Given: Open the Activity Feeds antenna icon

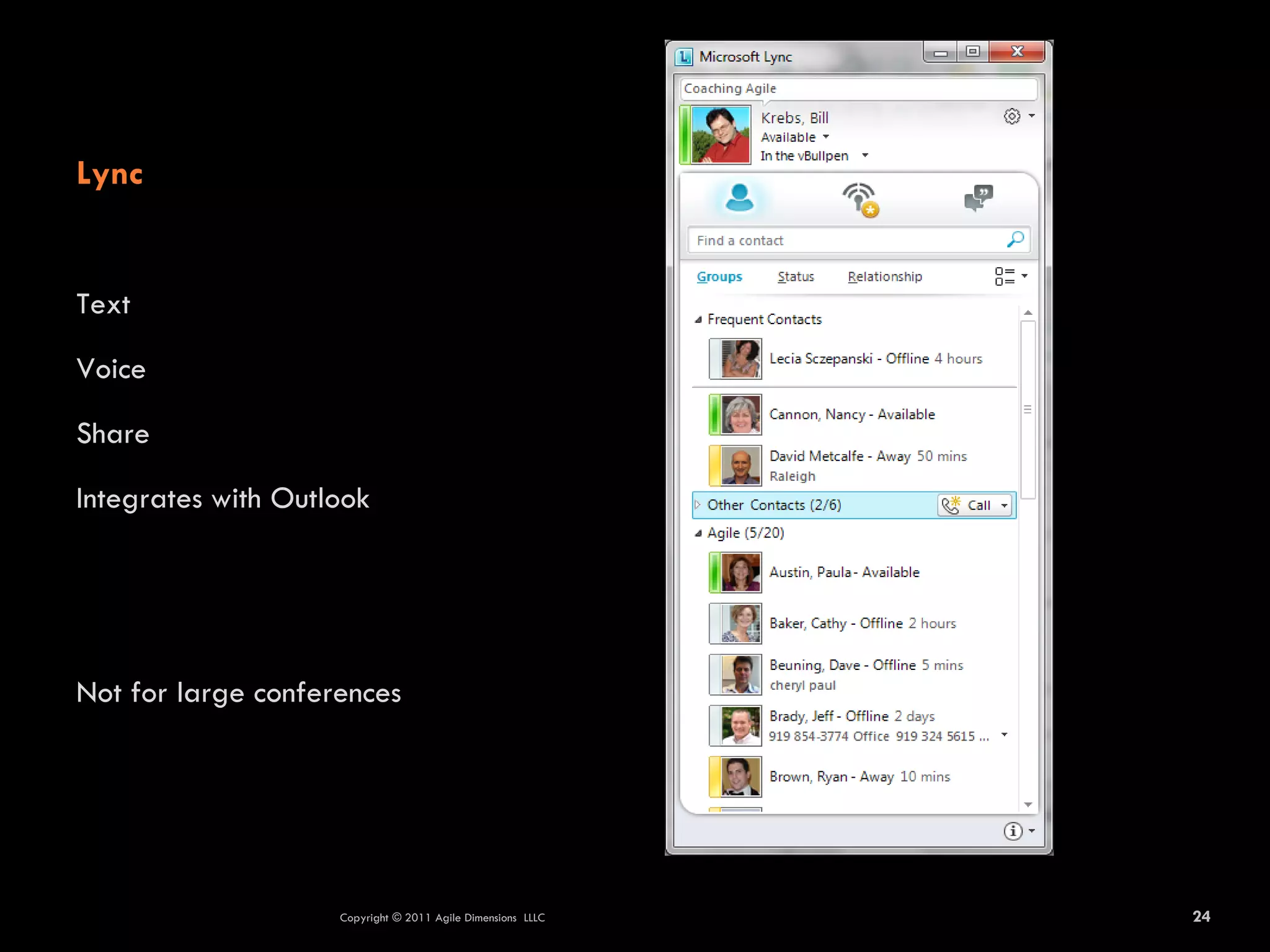Looking at the screenshot, I should [860, 200].
